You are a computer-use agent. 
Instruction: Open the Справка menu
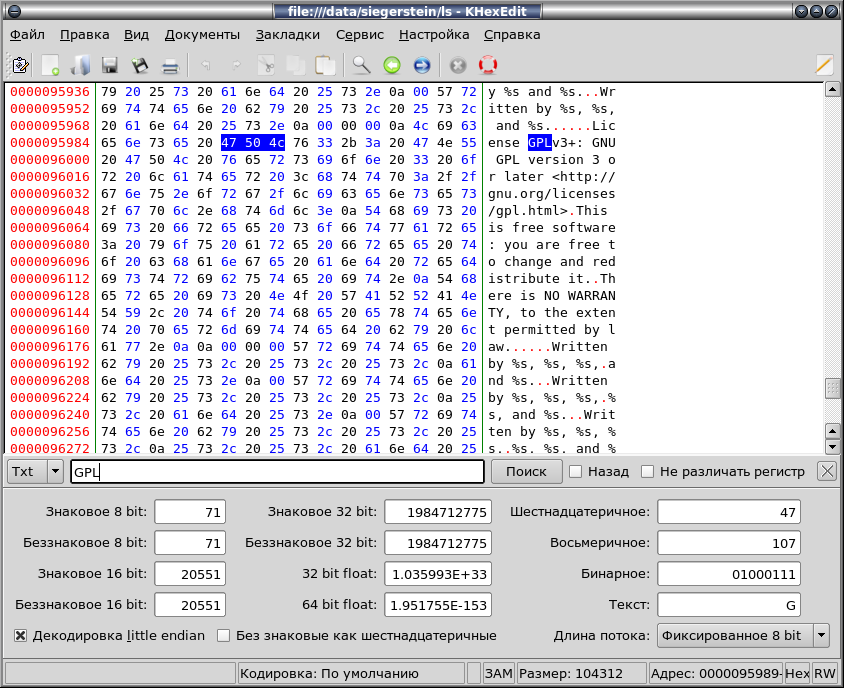(x=512, y=34)
